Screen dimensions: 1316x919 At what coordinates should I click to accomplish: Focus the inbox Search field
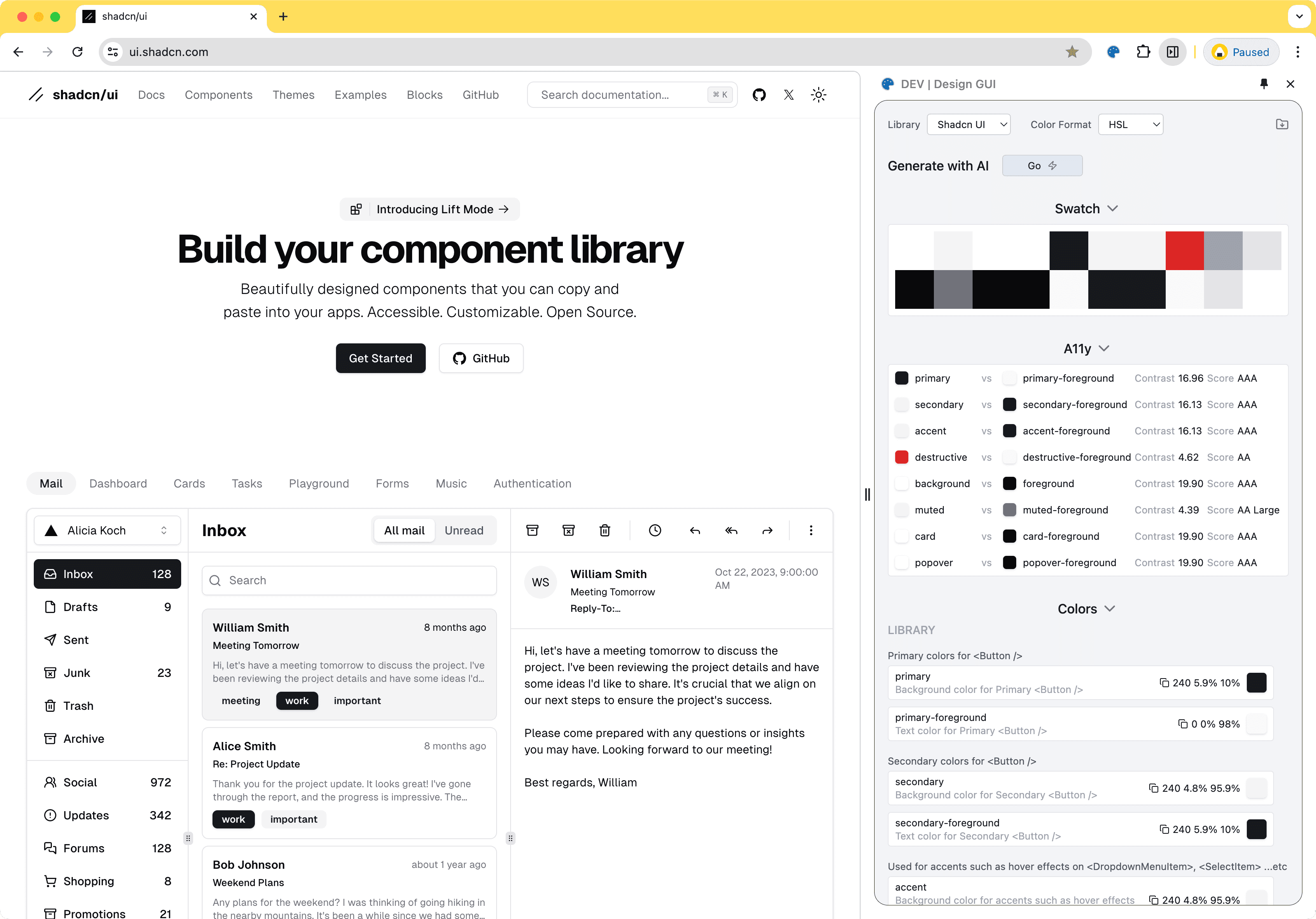[x=349, y=580]
